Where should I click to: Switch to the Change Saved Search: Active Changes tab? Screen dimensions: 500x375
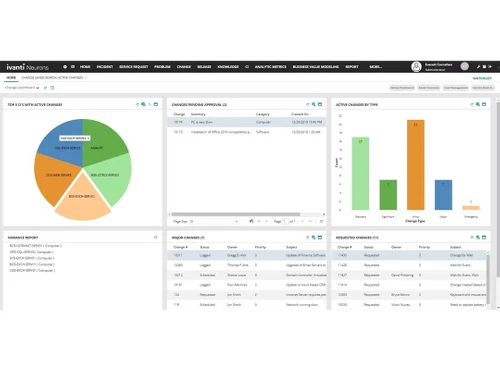52,78
